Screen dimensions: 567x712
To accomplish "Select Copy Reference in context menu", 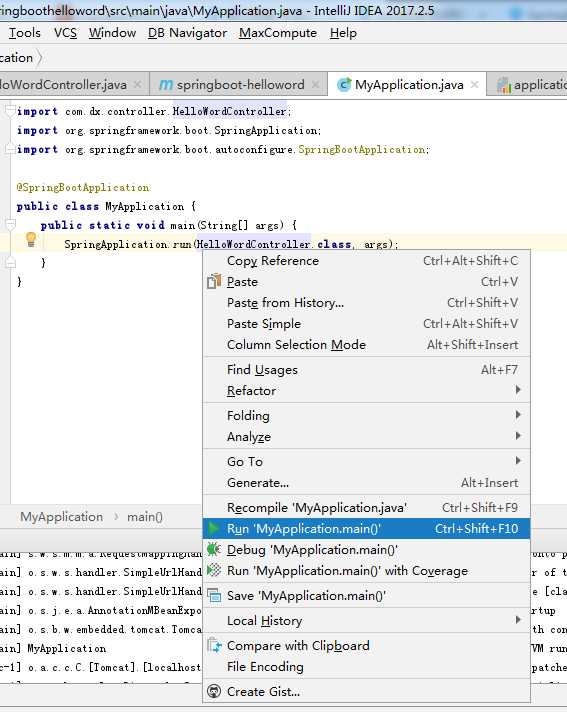I will 366,261.
